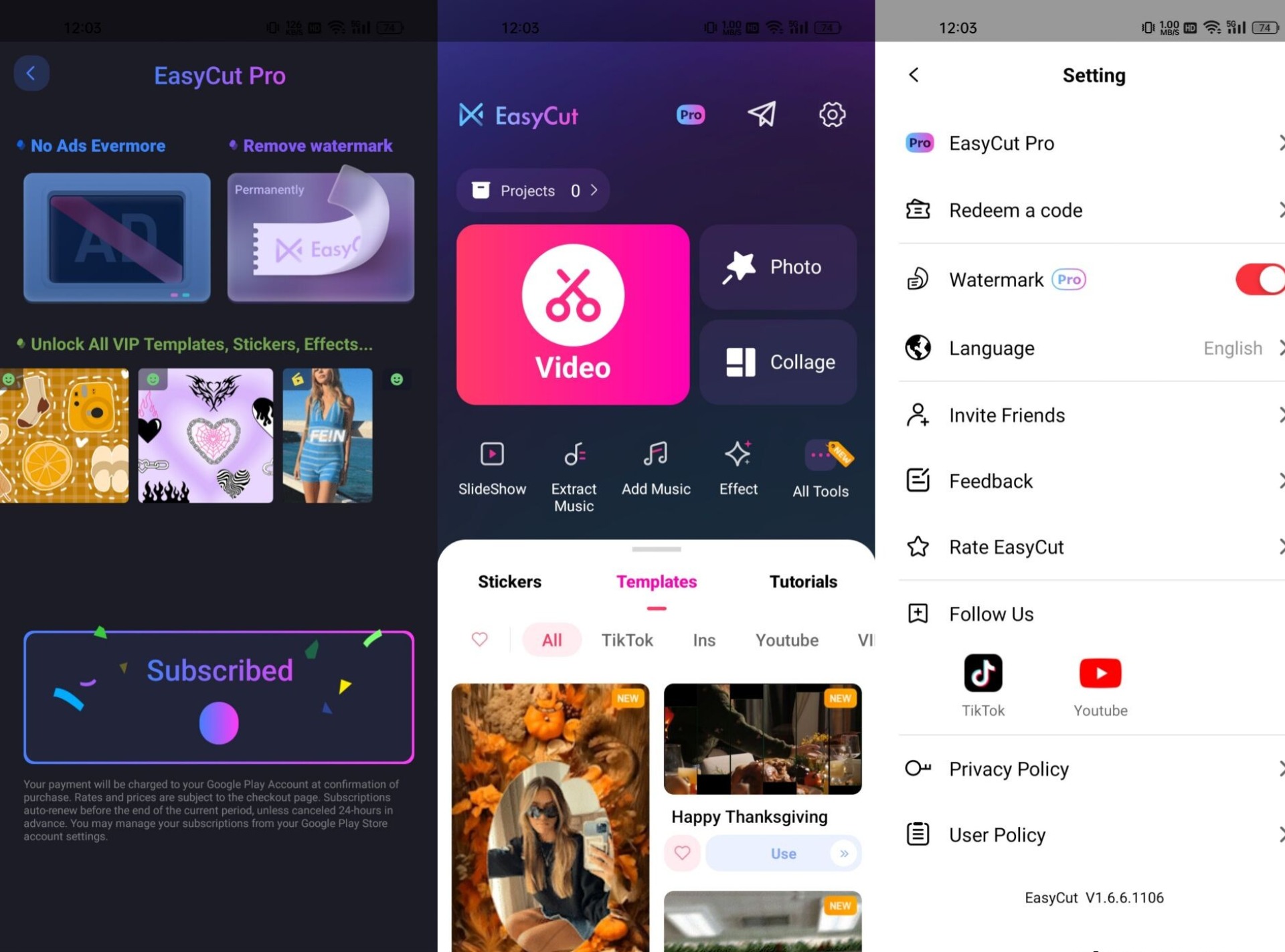
Task: Switch to the Stickers tab
Action: click(509, 581)
